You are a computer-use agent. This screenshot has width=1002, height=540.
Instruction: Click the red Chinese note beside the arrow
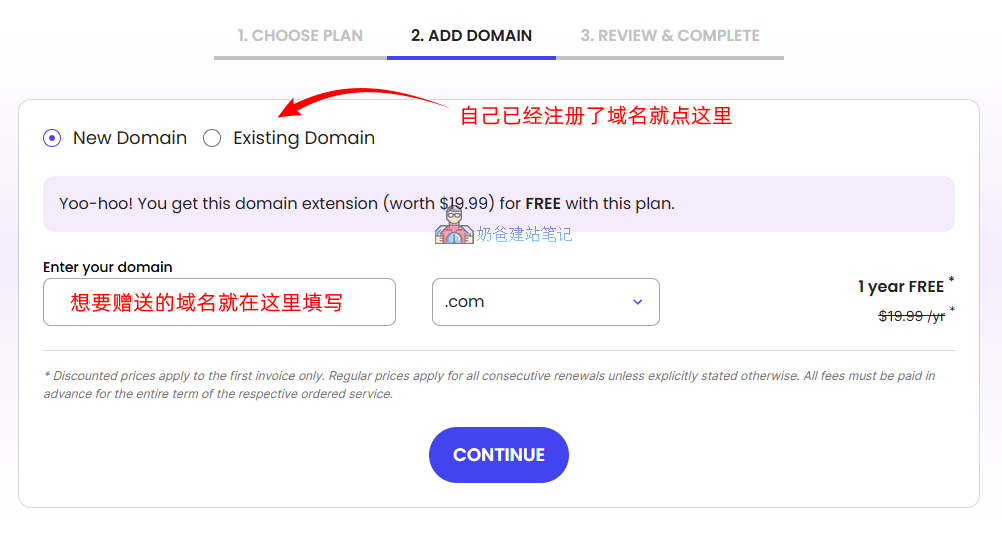pos(596,116)
